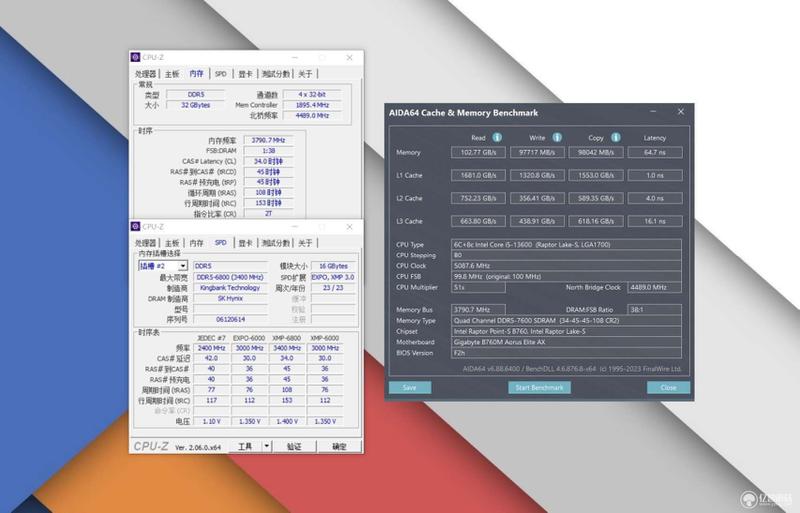
Task: Click the DRAM manufacturer value SK Hynix
Action: coord(230,299)
